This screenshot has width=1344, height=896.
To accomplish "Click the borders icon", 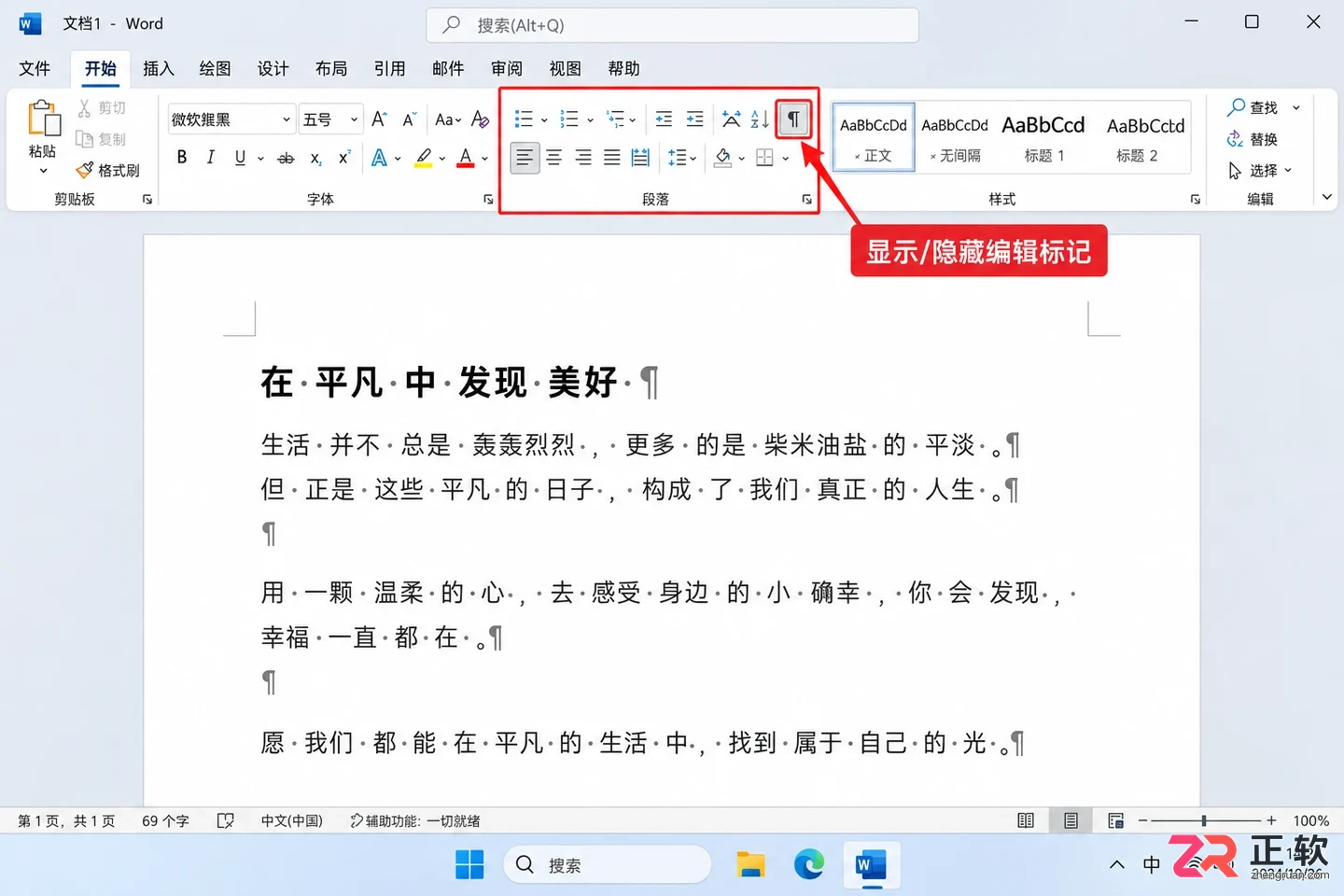I will (x=765, y=158).
